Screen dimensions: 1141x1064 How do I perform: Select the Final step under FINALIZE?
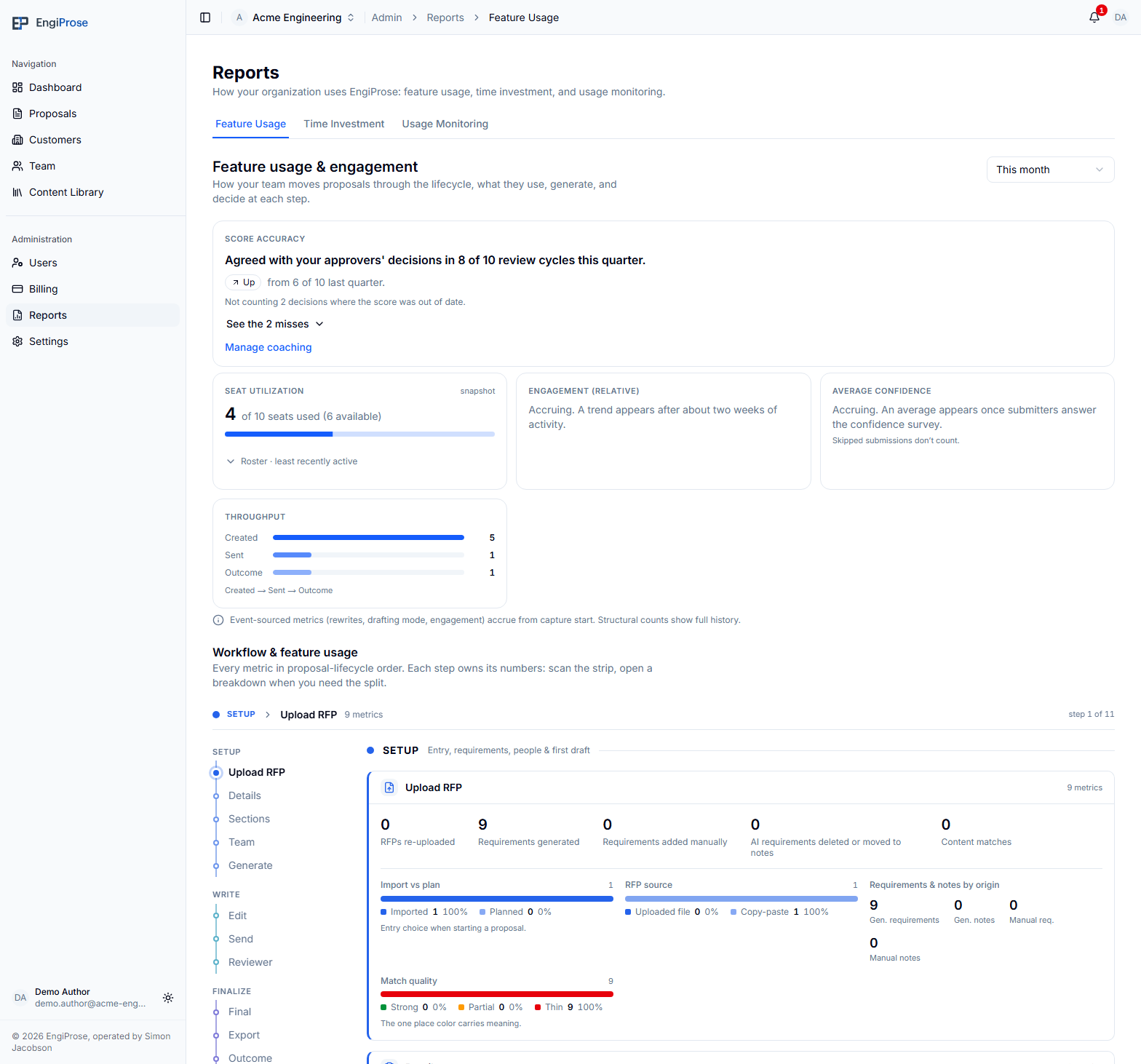point(239,1012)
